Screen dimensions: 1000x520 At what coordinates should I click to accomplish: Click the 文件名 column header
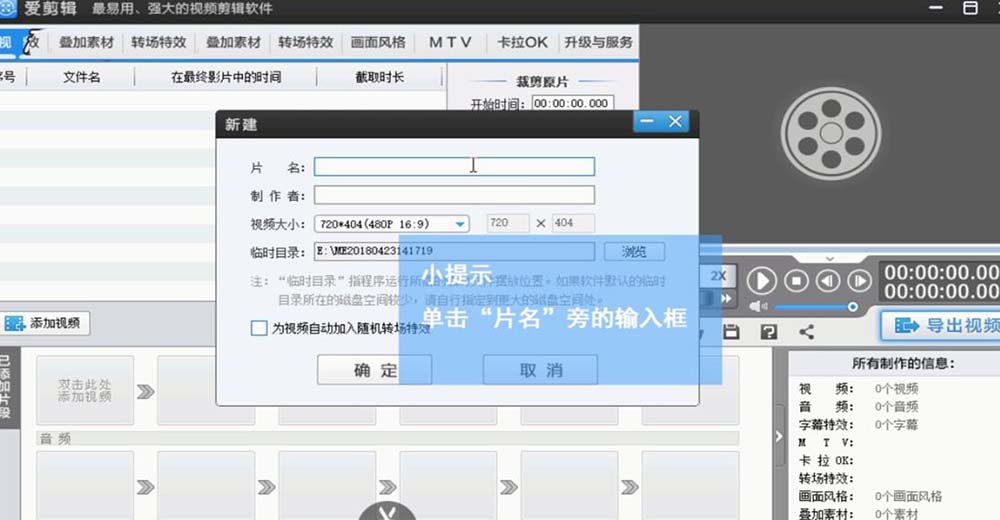[81, 77]
